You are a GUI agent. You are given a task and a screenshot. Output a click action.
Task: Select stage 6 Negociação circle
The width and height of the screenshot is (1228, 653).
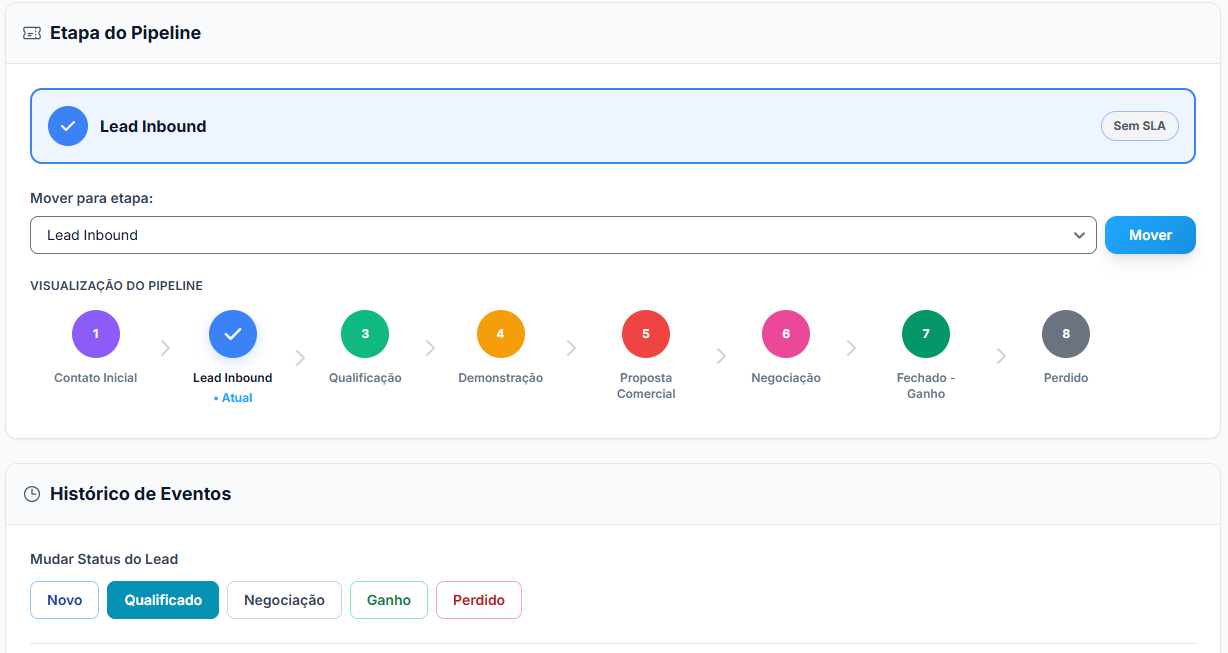click(786, 334)
